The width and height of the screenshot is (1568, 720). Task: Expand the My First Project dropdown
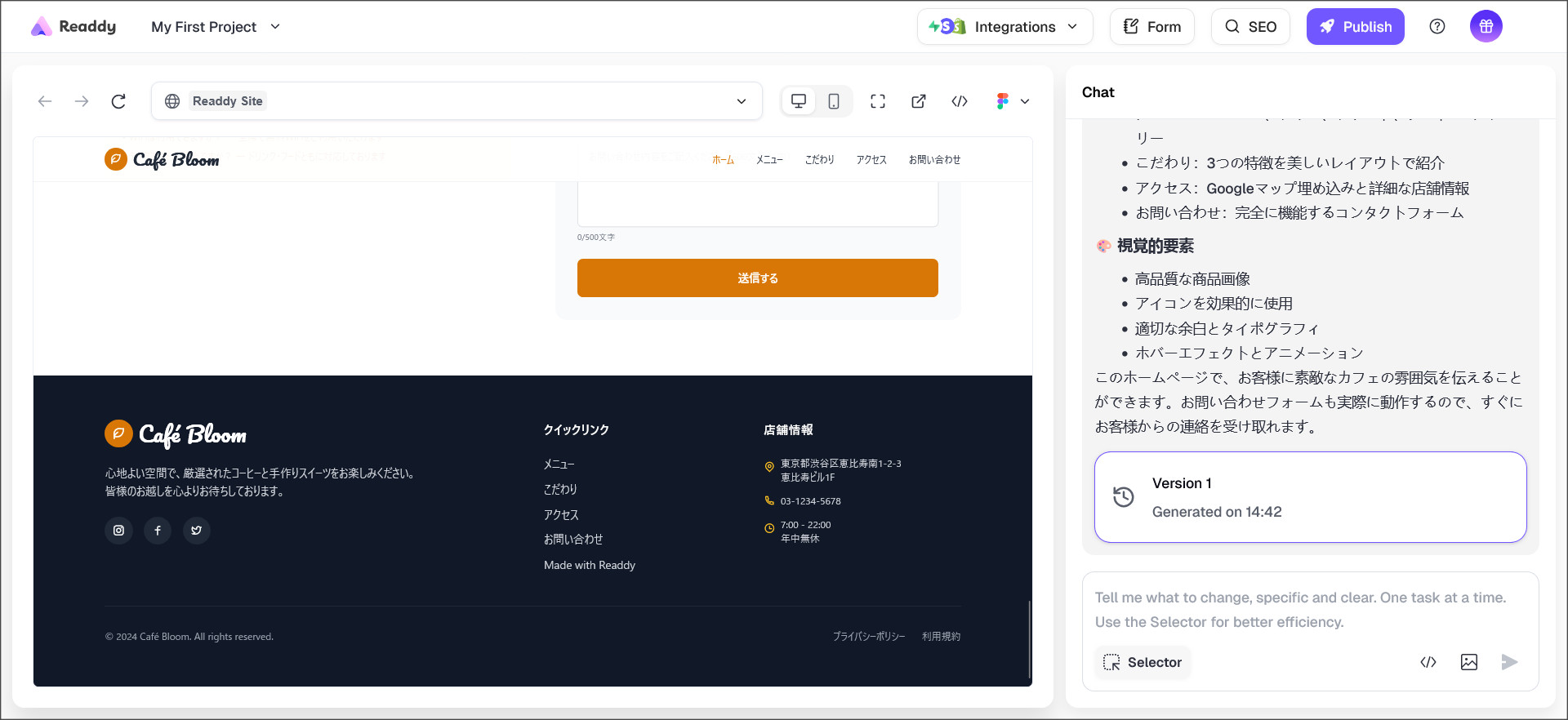pyautogui.click(x=216, y=27)
